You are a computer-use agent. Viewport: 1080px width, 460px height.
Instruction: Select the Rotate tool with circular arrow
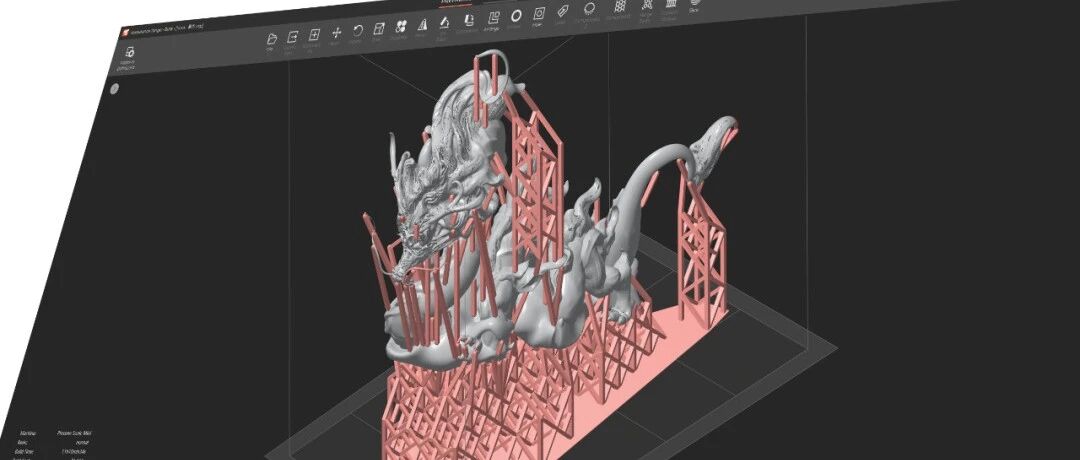[358, 30]
